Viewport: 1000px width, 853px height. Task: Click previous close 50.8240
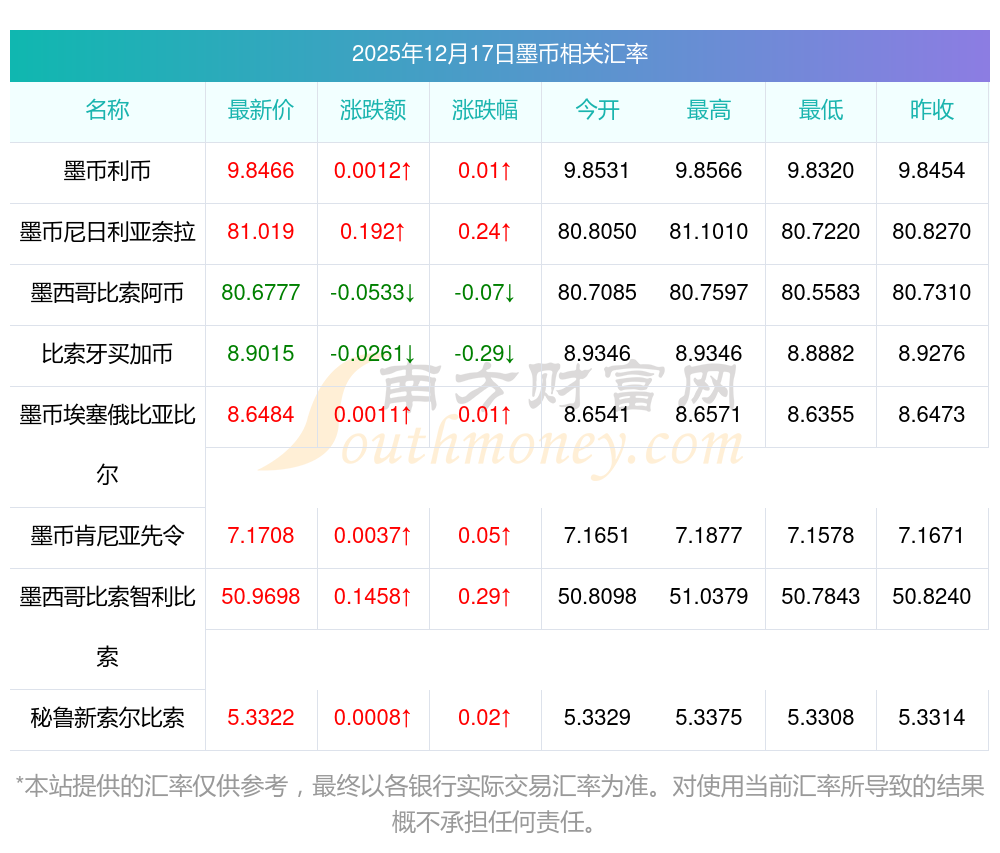tap(932, 597)
